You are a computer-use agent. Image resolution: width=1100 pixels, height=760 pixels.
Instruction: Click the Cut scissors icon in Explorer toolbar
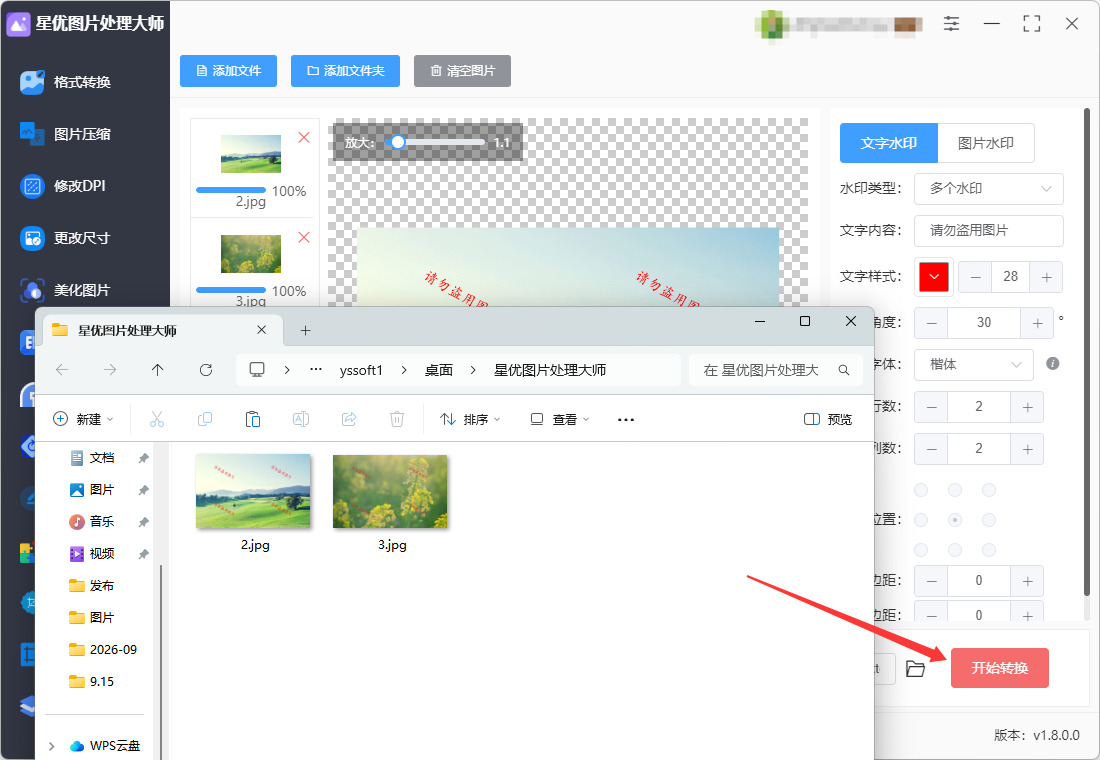point(156,420)
